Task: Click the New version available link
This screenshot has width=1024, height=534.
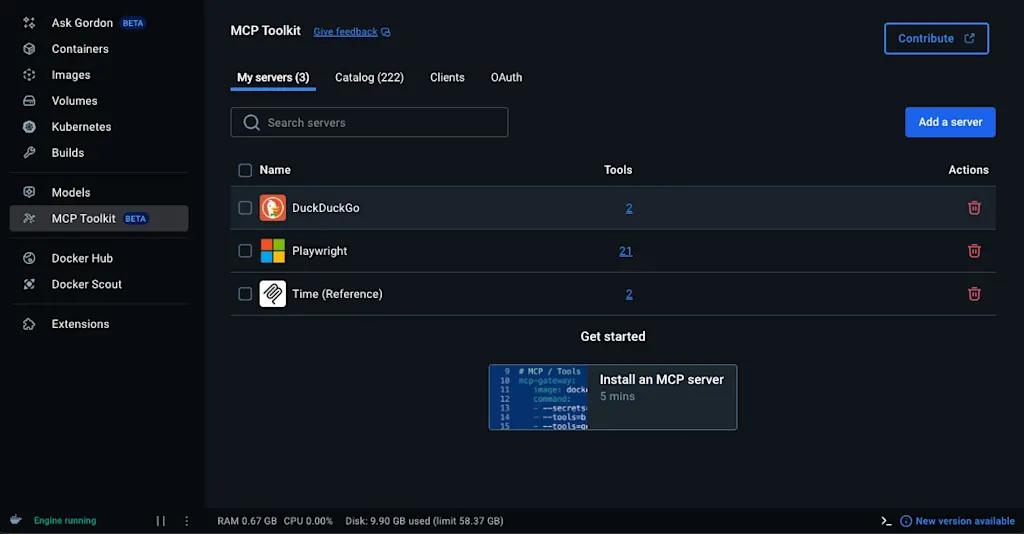Action: [965, 521]
